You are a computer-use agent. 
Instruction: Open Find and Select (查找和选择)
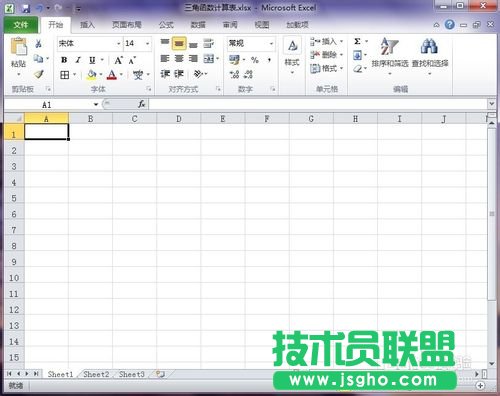click(430, 56)
